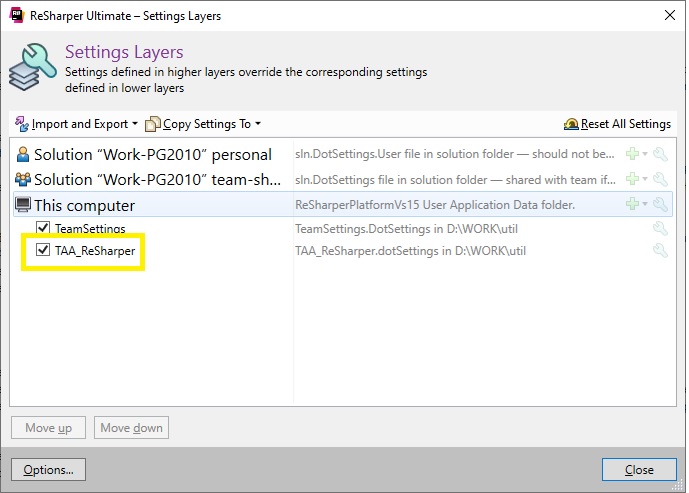The width and height of the screenshot is (689, 493).
Task: Click the Copy Settings To pages icon
Action: click(x=152, y=124)
